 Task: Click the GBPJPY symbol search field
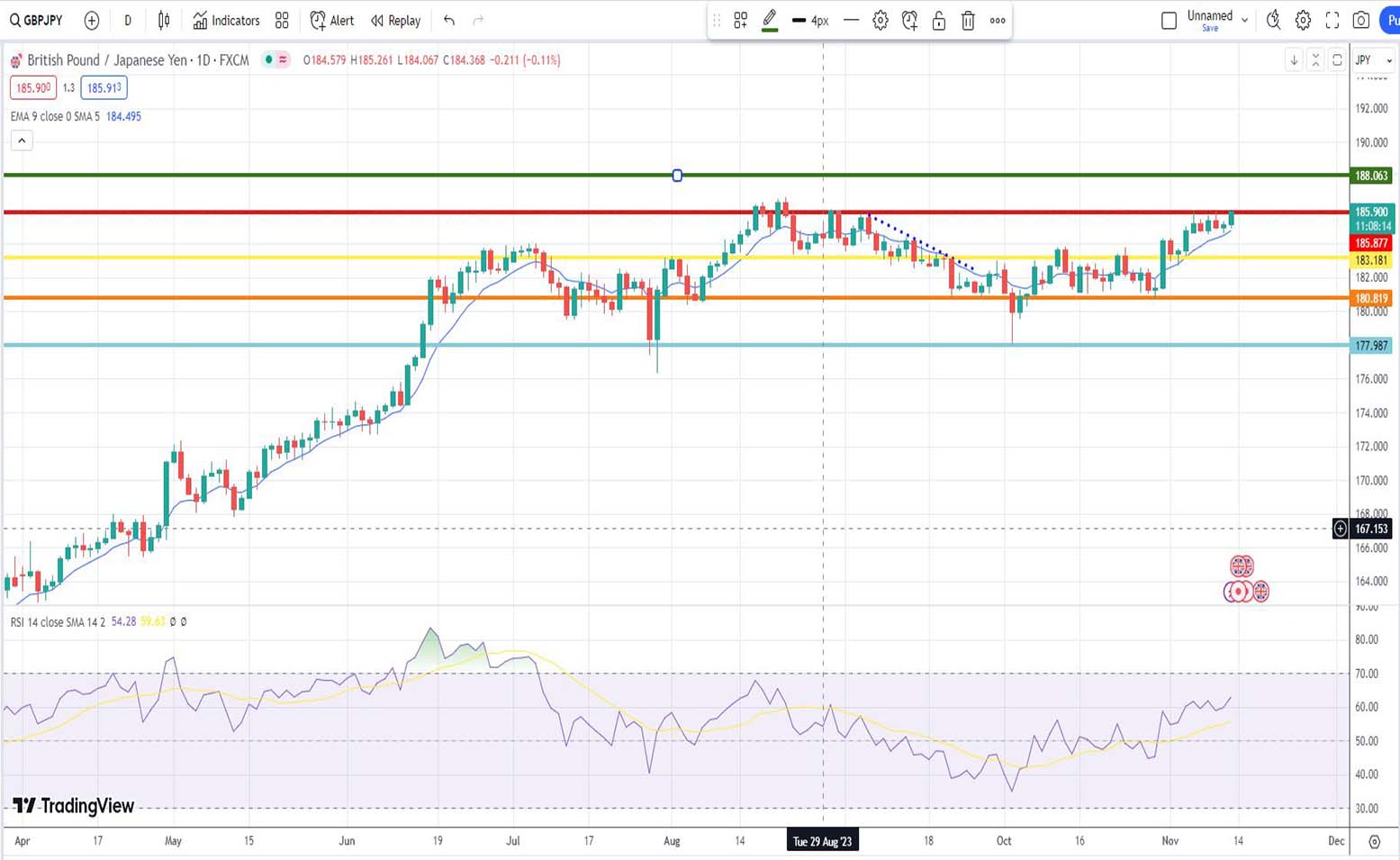click(x=37, y=21)
